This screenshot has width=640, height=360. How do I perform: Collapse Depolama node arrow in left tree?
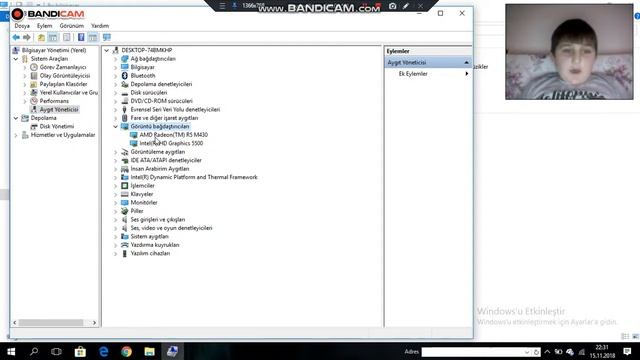click(x=16, y=118)
